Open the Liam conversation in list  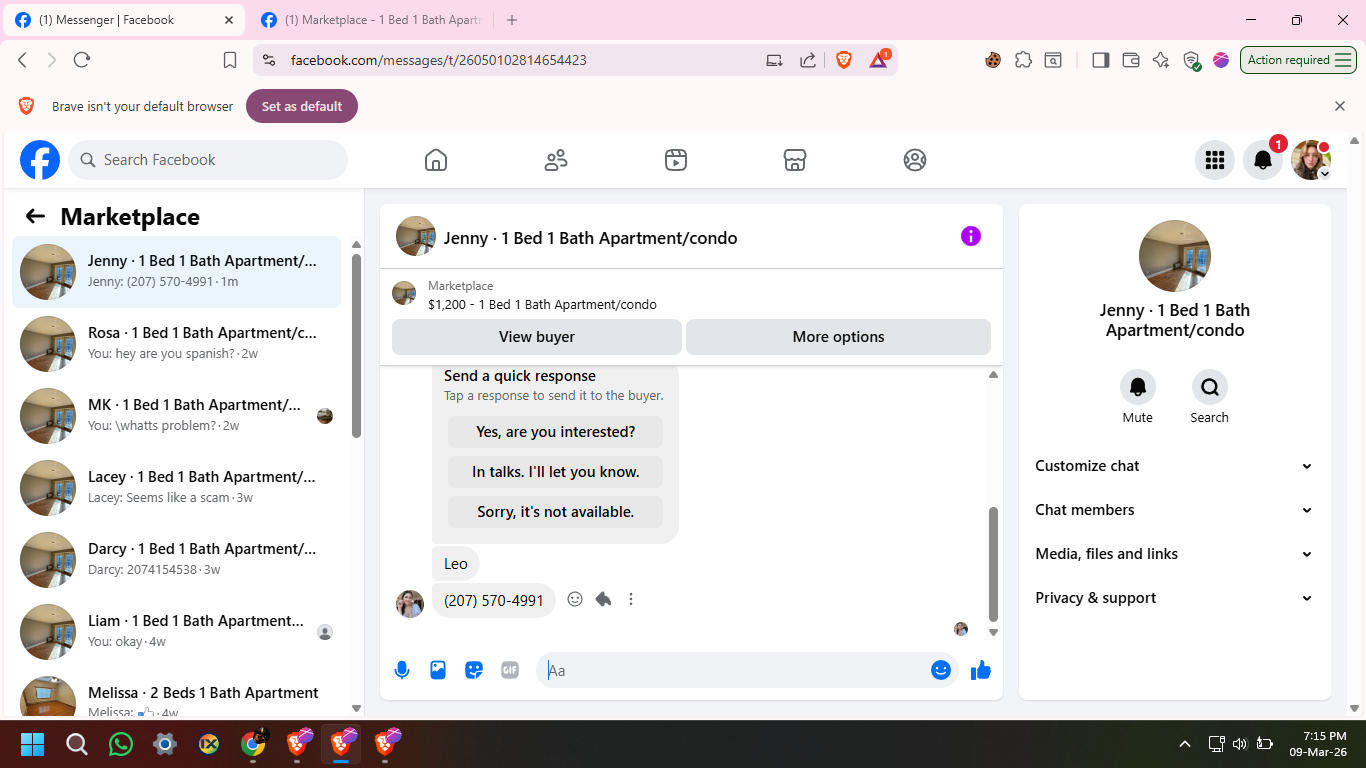[176, 632]
